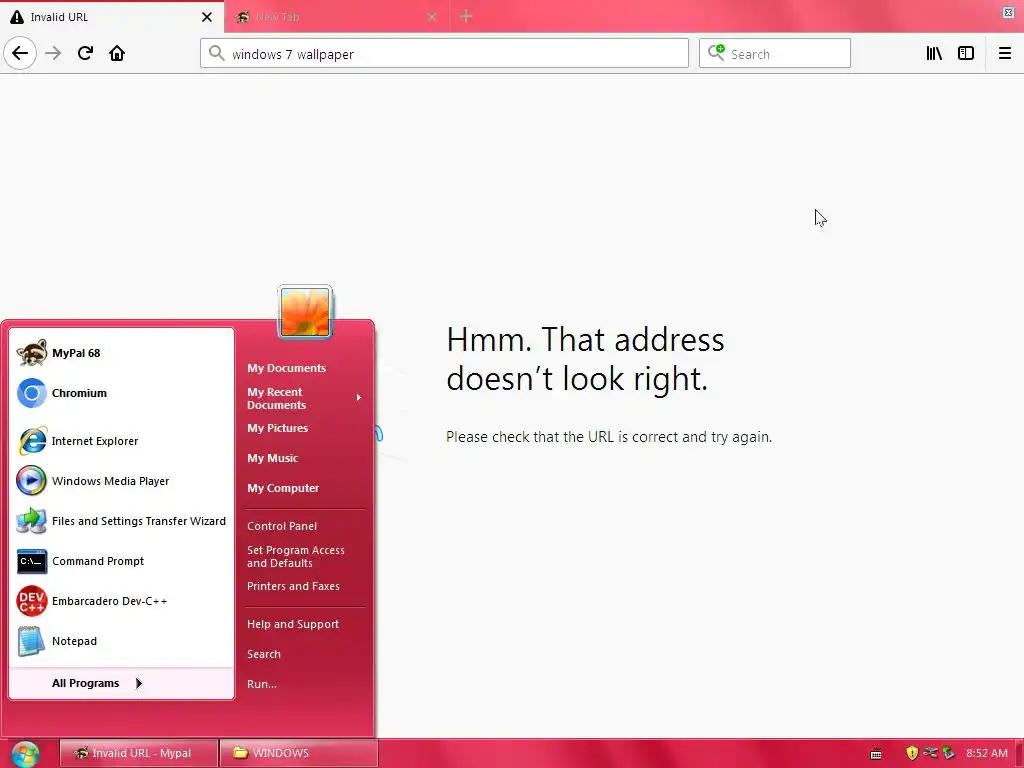Click the user account flower picture
This screenshot has width=1024, height=768.
click(305, 312)
